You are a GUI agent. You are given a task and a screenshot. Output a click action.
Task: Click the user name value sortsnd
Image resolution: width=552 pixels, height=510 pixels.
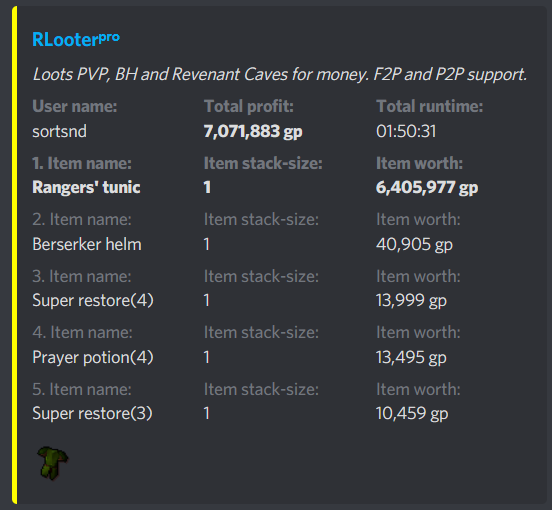click(59, 131)
